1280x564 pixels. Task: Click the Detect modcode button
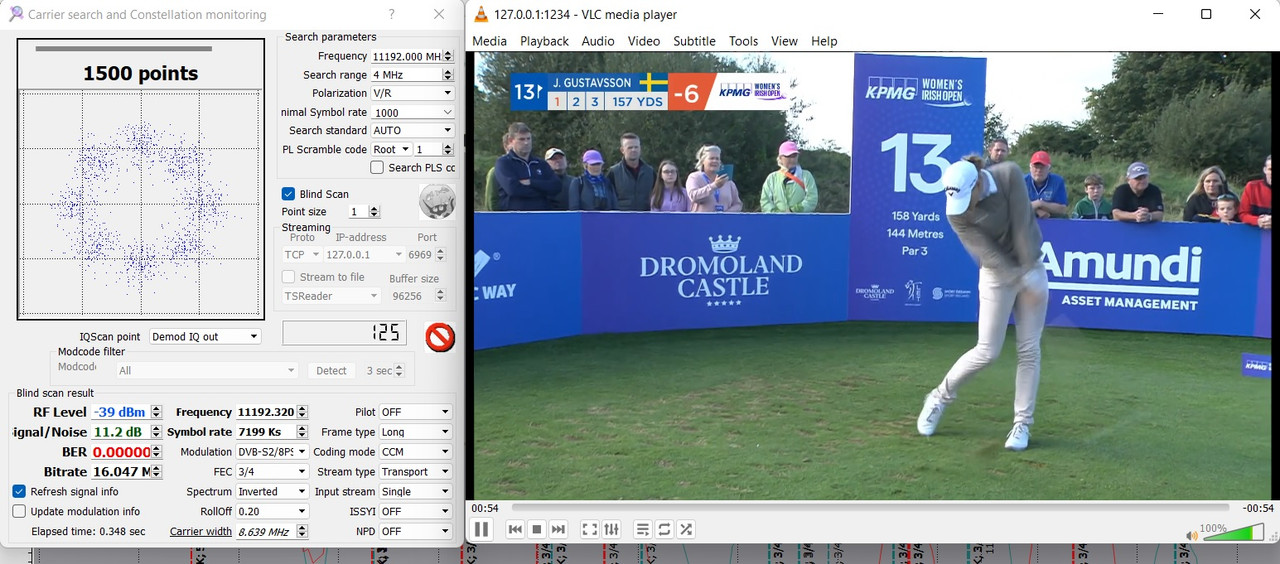(x=331, y=370)
